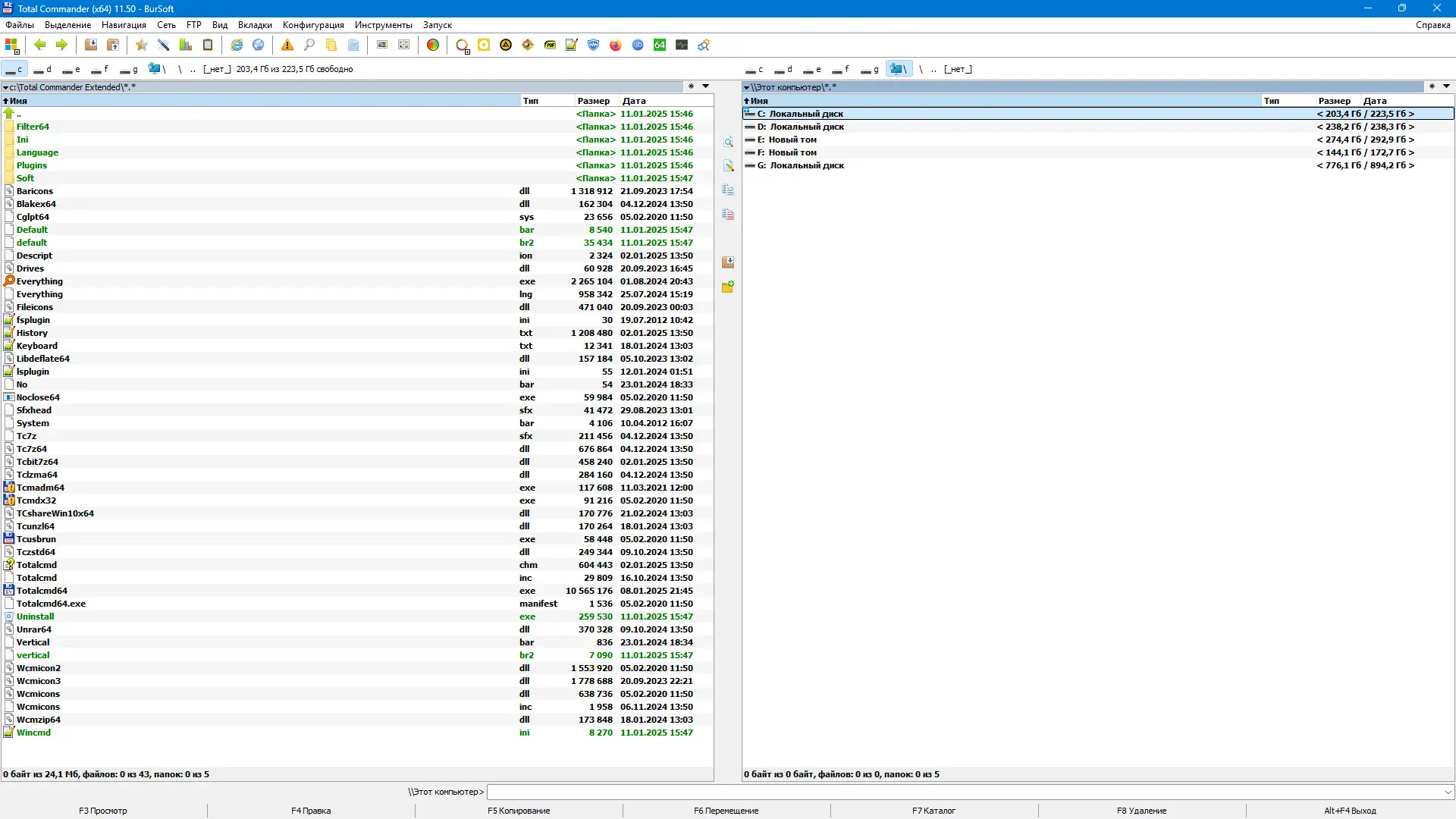Click the yellow warning triangle icon
Screen dimensions: 1456x819
point(287,45)
